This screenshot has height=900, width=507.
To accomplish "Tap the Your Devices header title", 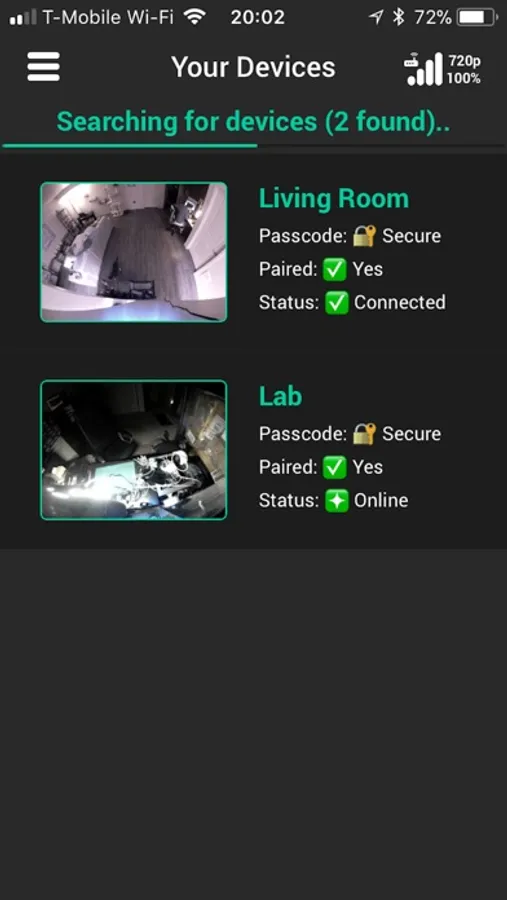I will click(253, 67).
